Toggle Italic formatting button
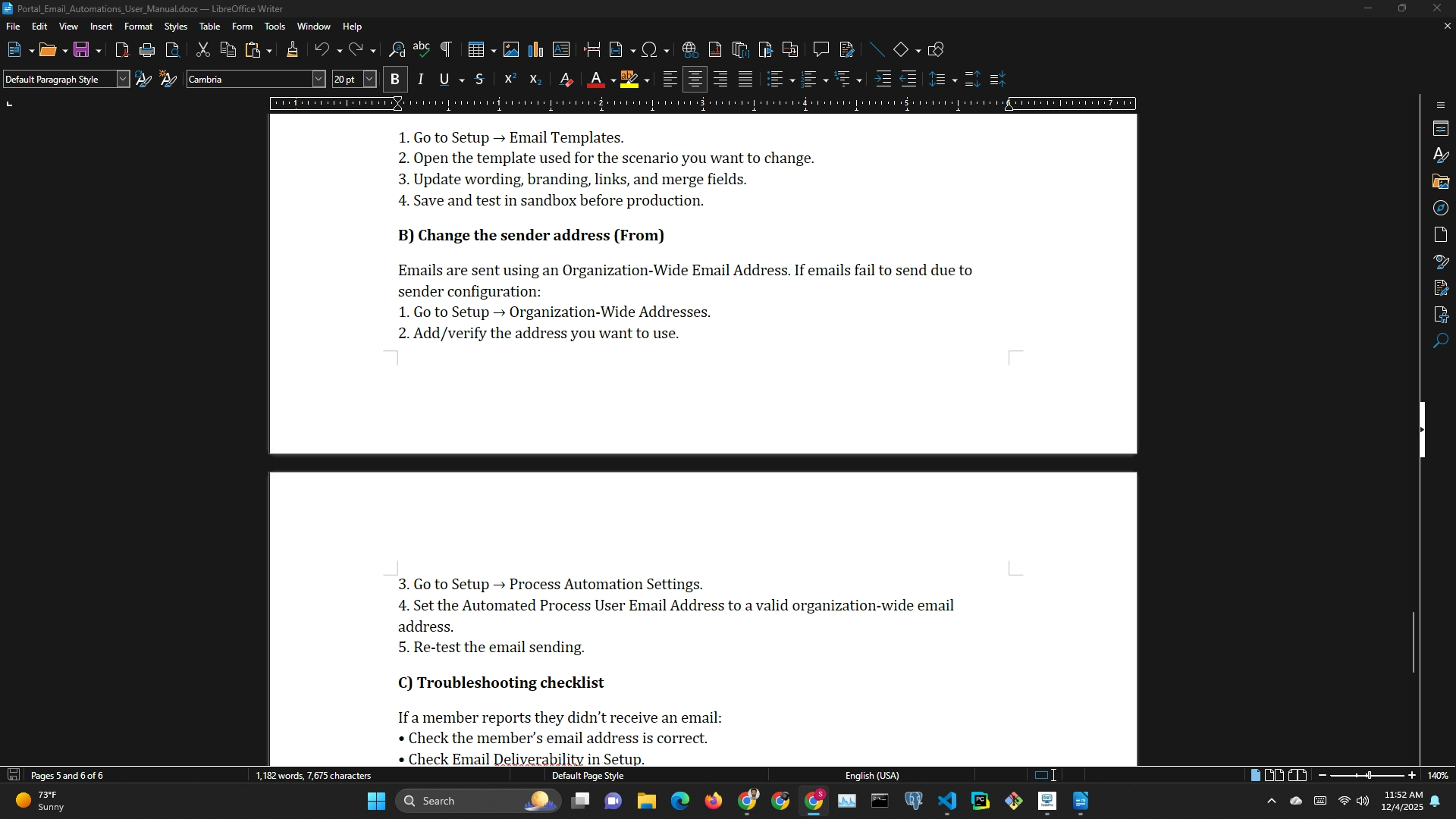The height and width of the screenshot is (819, 1456). pos(420,80)
